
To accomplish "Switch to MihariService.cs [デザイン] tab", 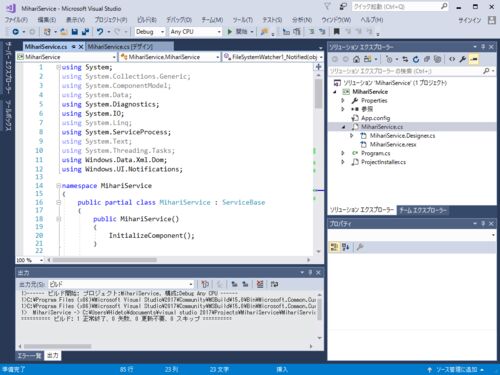I will click(120, 47).
